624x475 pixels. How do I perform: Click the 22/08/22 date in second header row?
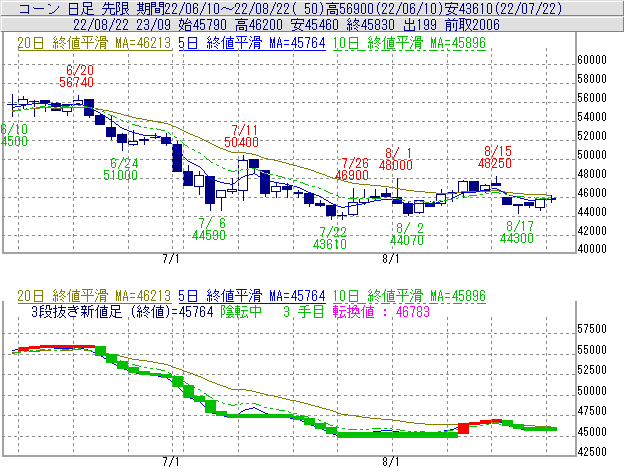101,25
